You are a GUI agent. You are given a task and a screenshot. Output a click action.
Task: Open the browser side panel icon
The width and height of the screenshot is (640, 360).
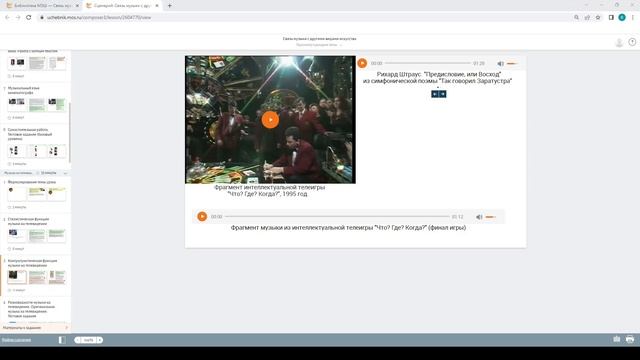[611, 18]
